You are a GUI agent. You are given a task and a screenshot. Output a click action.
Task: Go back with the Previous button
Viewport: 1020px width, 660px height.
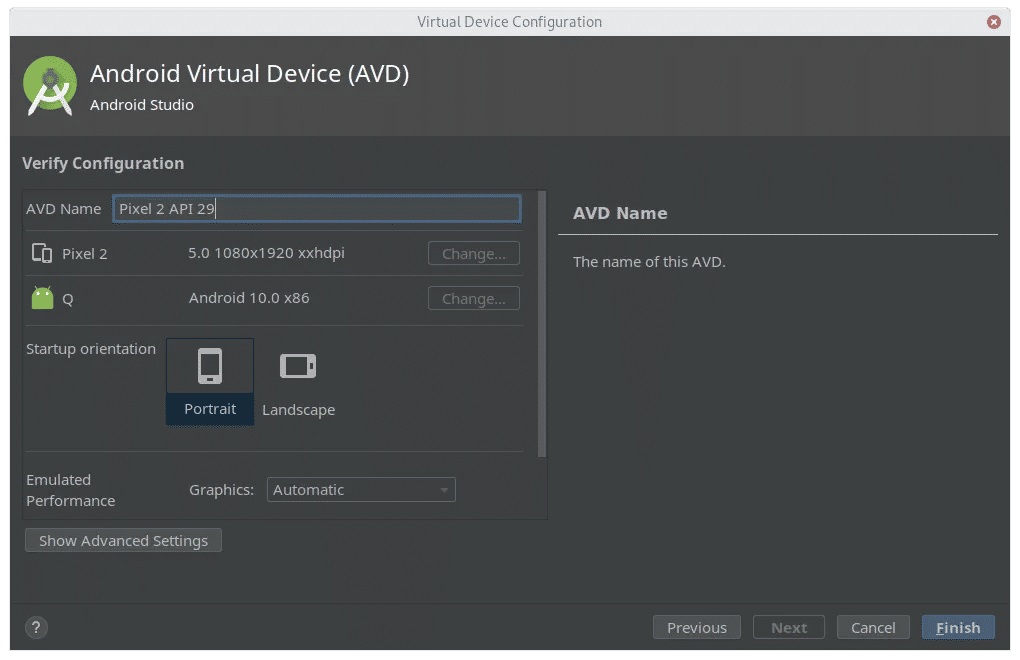click(697, 627)
